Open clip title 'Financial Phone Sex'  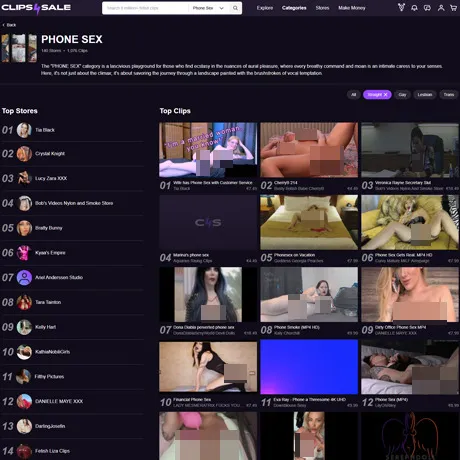(192, 399)
